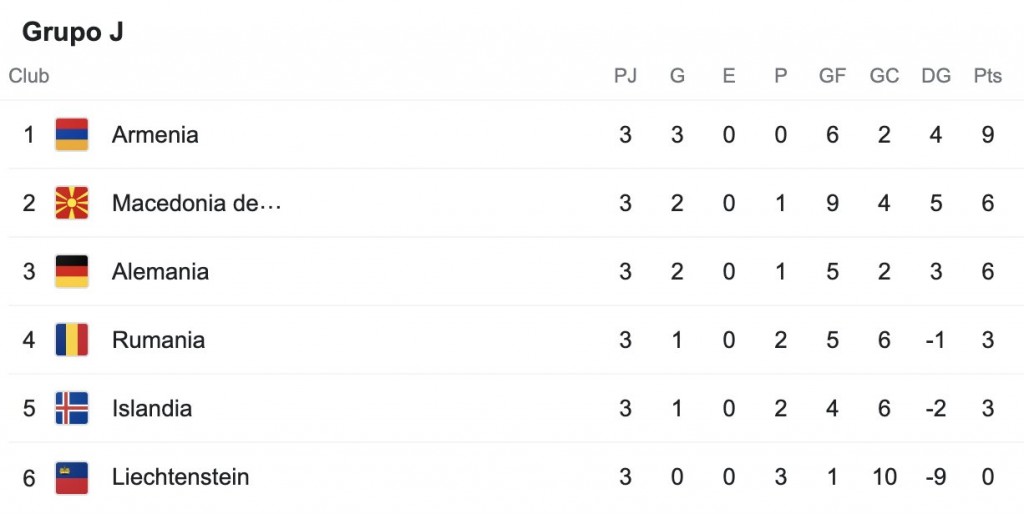Open the Liechtenstein team entry
The image size is (1024, 514).
click(180, 477)
